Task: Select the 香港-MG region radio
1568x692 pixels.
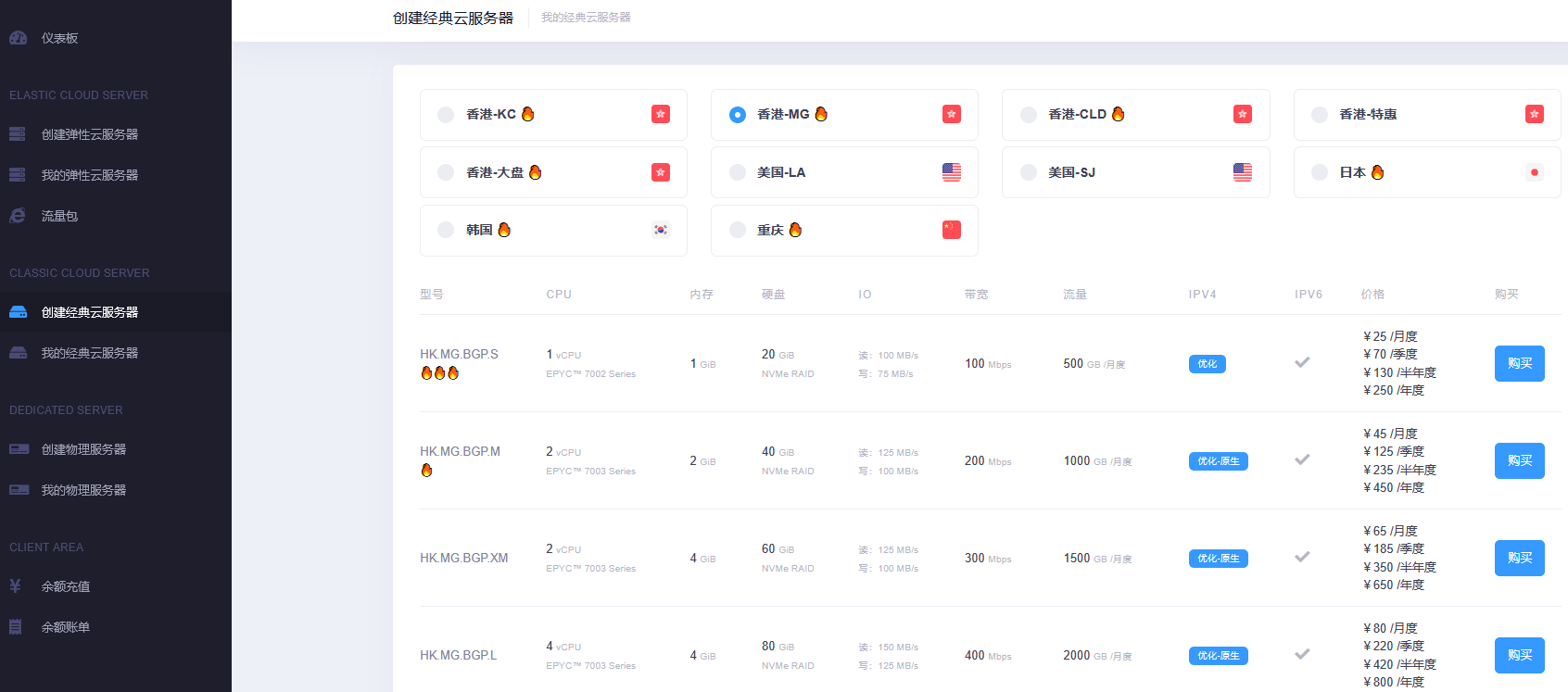Action: pyautogui.click(x=738, y=115)
